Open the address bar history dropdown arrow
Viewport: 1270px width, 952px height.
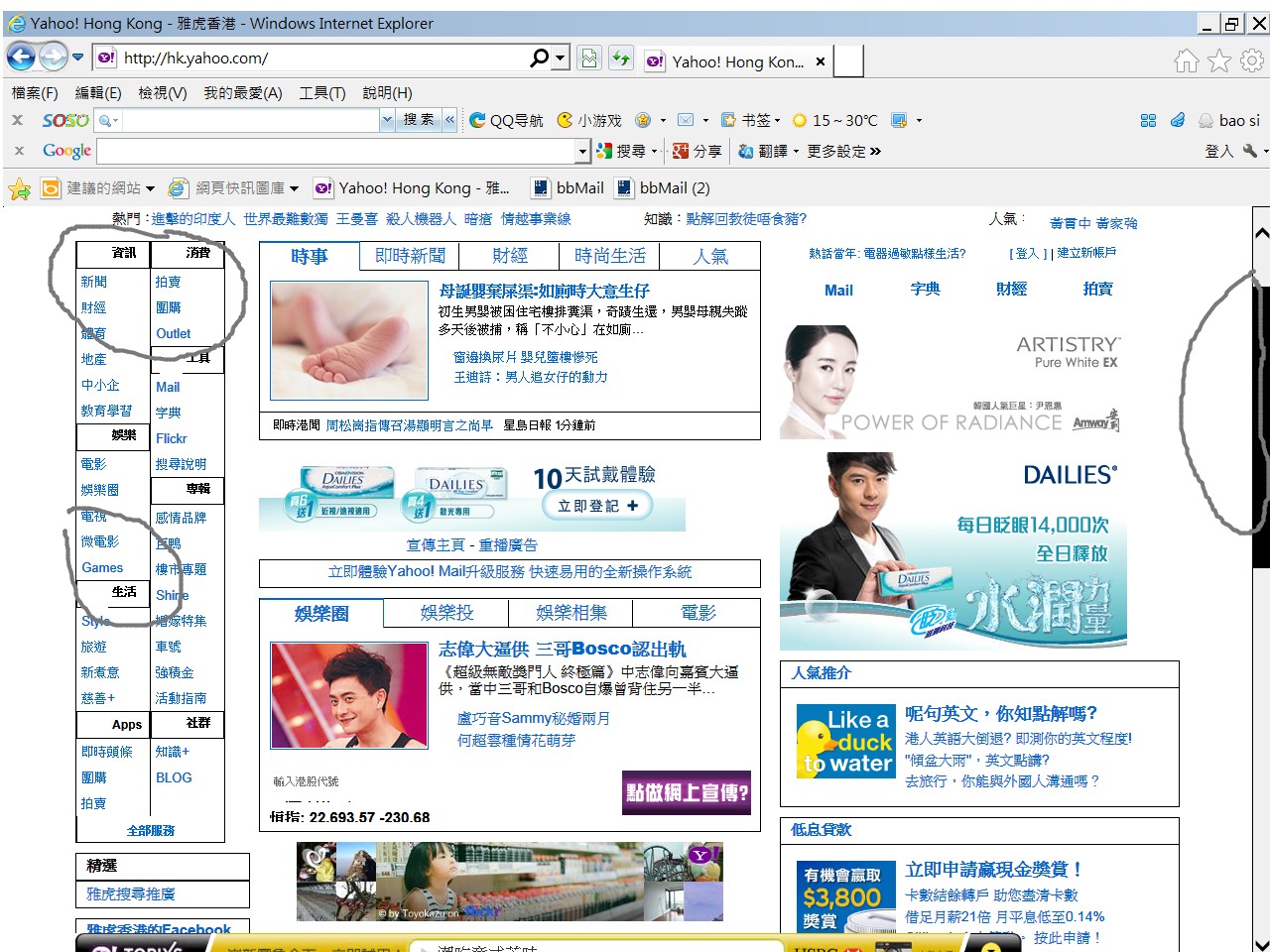[561, 59]
